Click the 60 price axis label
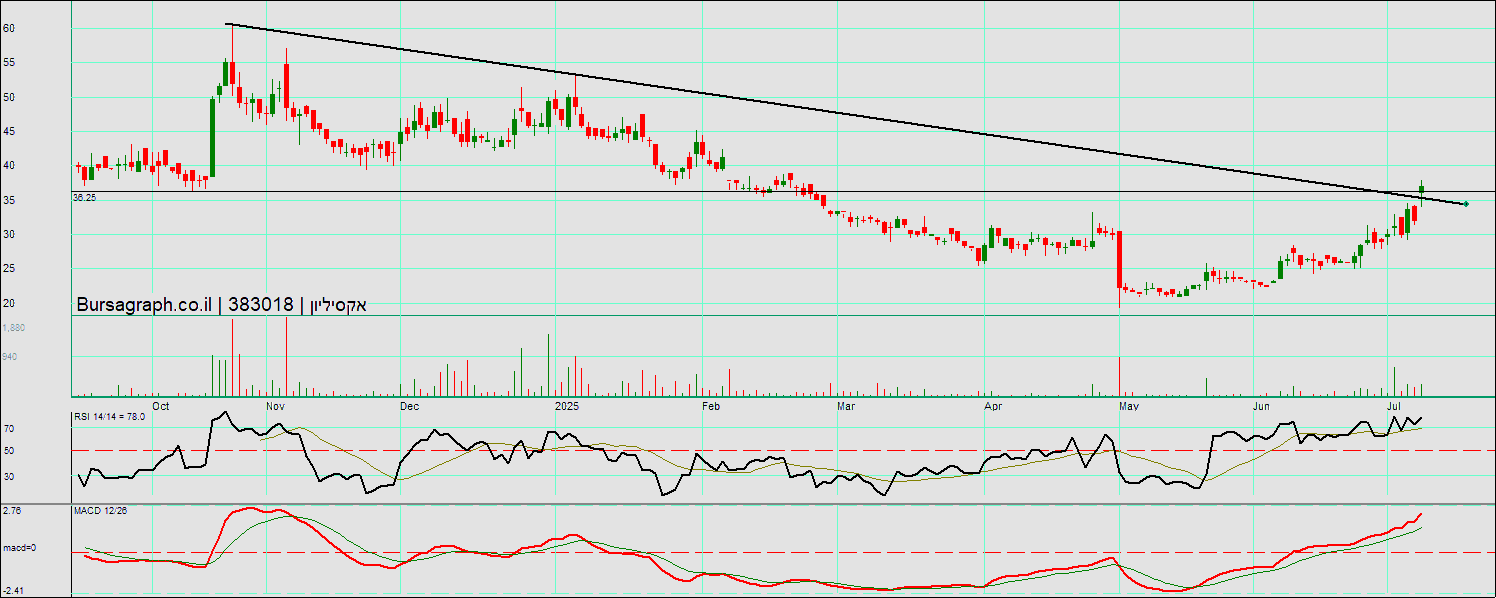Image resolution: width=1496 pixels, height=598 pixels. pyautogui.click(x=8, y=29)
